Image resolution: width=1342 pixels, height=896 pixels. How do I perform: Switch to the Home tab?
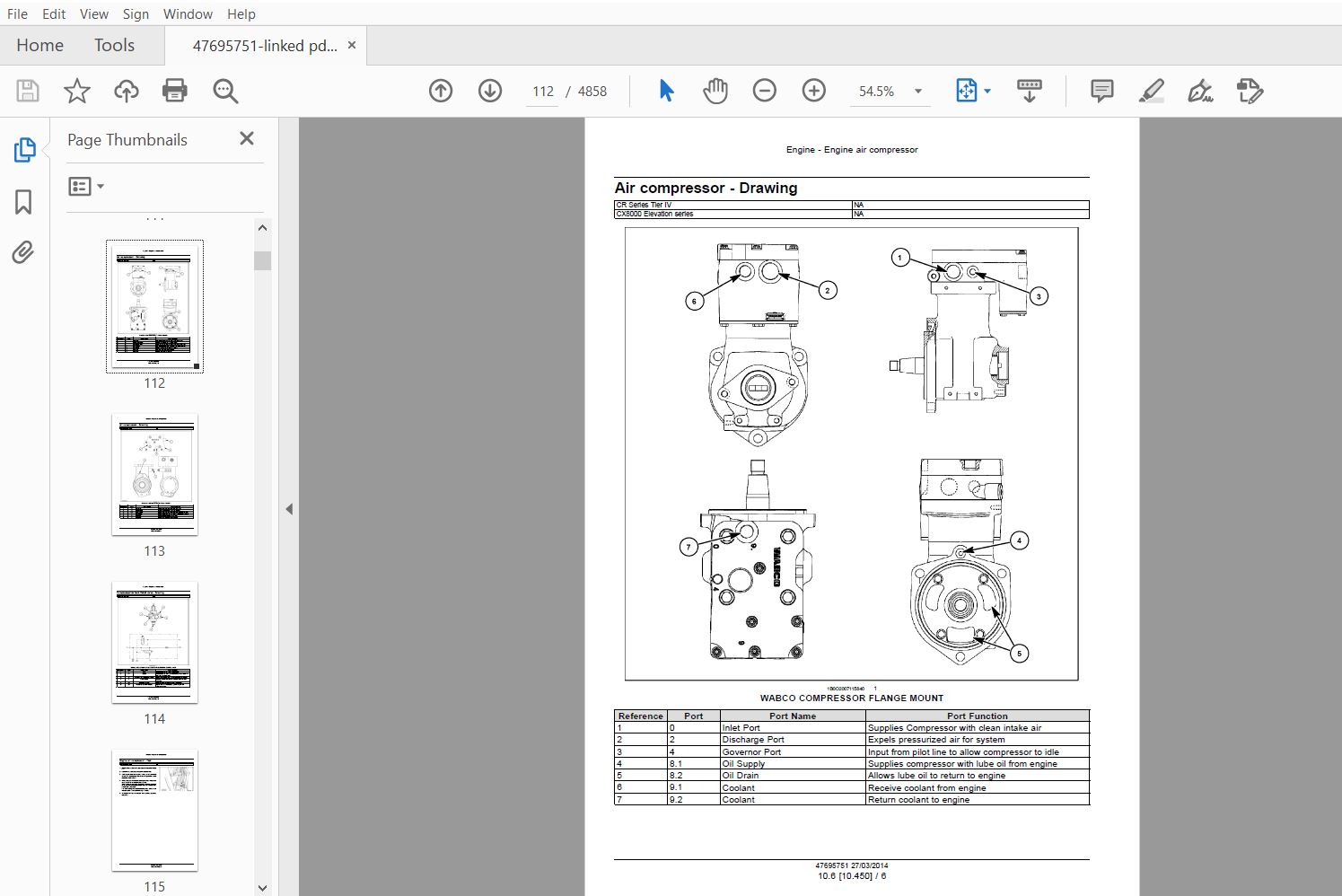tap(39, 45)
